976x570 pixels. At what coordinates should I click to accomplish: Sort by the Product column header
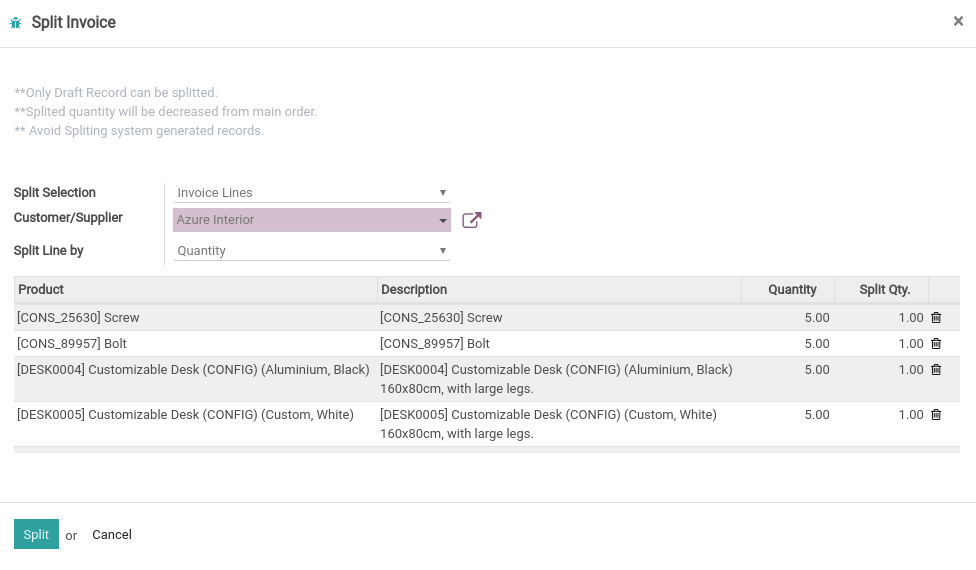(x=195, y=289)
